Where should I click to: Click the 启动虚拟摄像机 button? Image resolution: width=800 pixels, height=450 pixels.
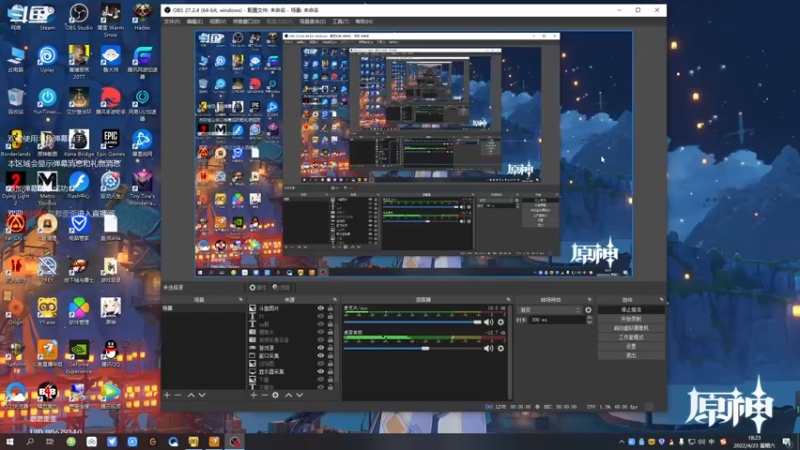click(x=631, y=328)
